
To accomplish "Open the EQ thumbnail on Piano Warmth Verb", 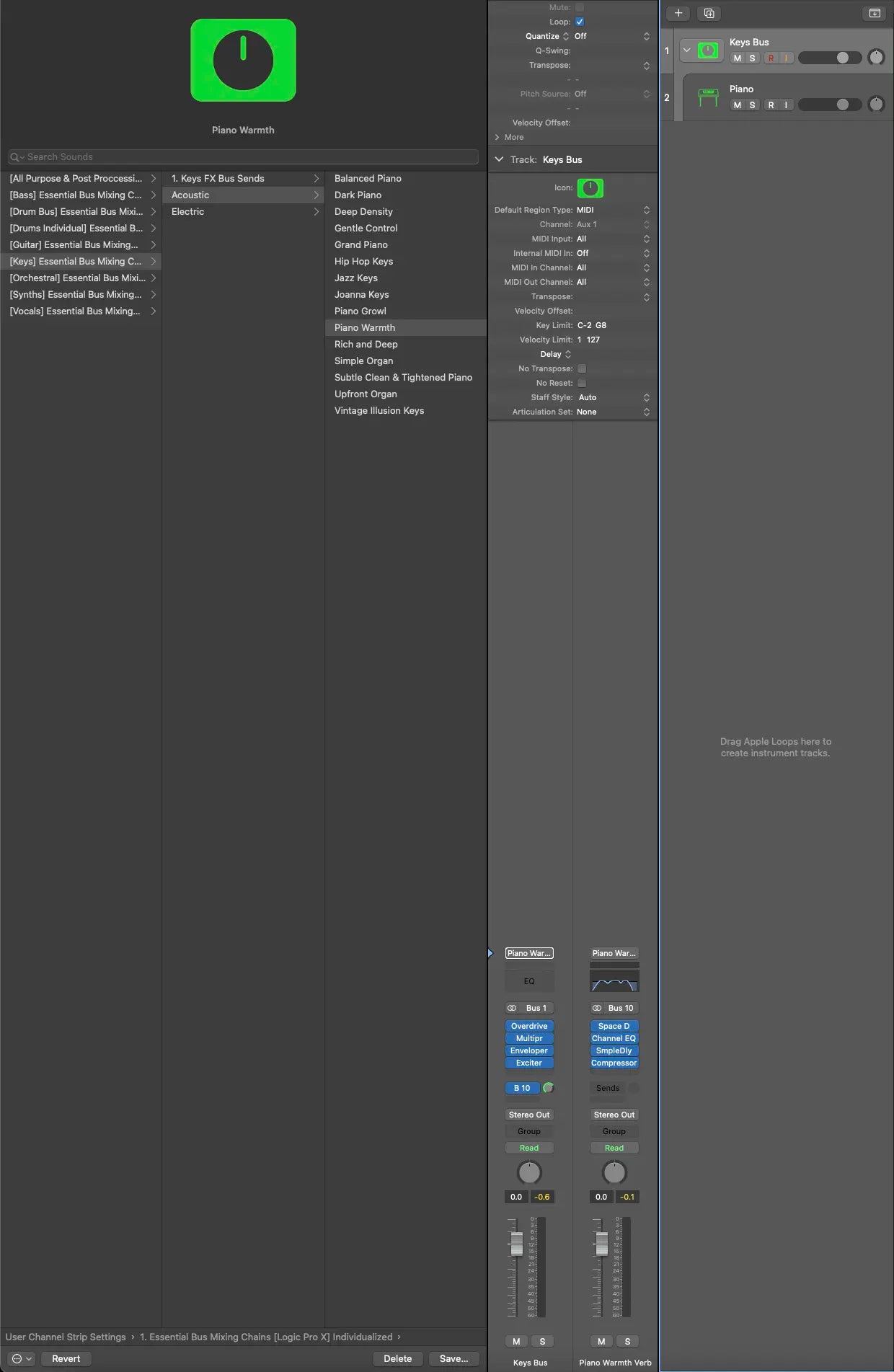I will coord(614,981).
